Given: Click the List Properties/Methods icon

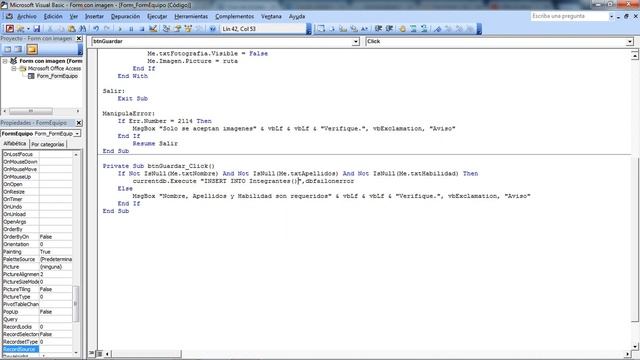Looking at the screenshot, I should point(321,29).
